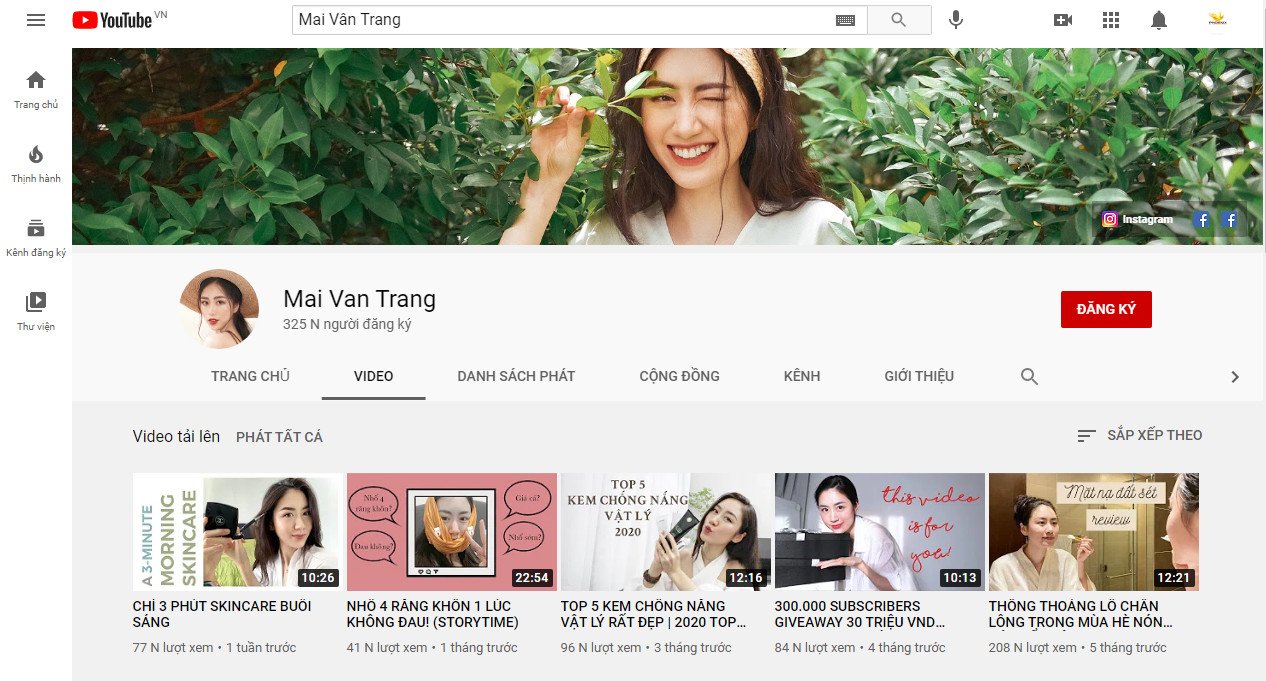This screenshot has width=1266, height=681.
Task: Open the notifications bell
Action: [x=1159, y=20]
